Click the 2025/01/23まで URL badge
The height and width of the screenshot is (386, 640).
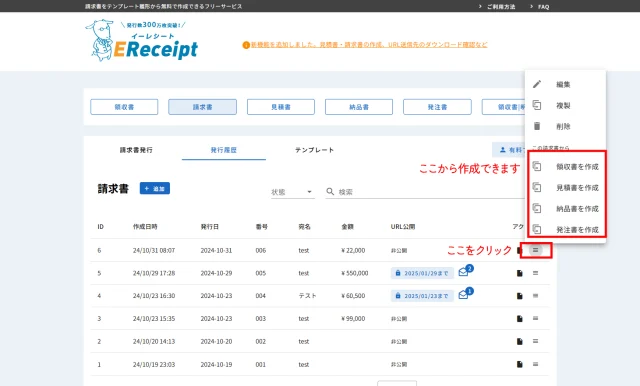coord(422,296)
